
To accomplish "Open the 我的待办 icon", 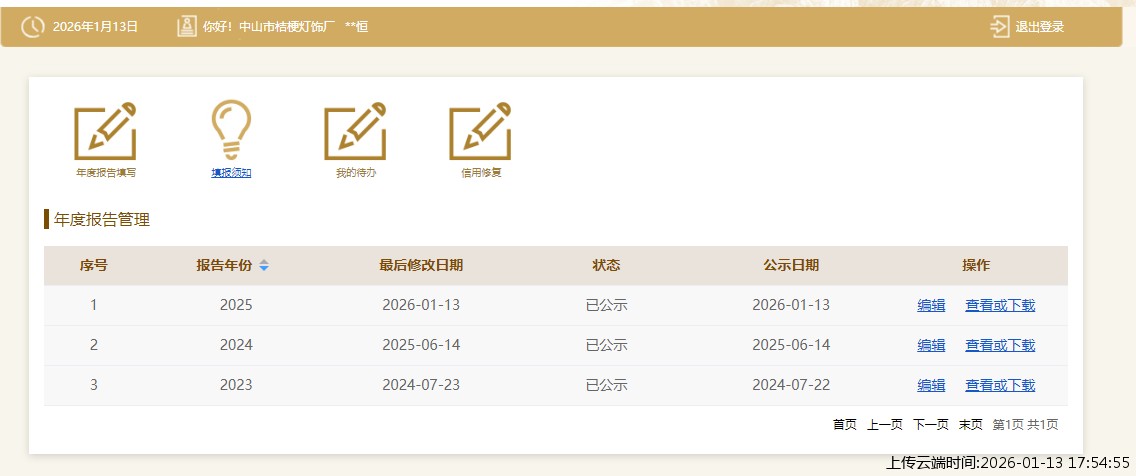I will point(355,131).
